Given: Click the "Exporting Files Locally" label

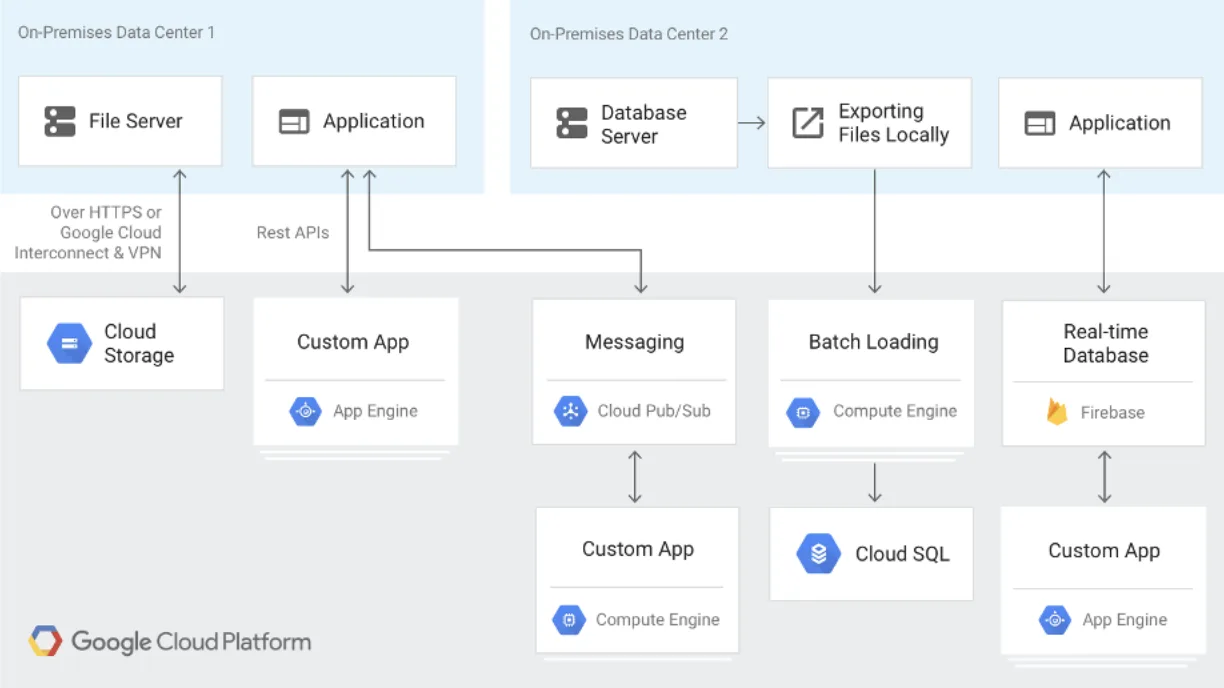Looking at the screenshot, I should tap(894, 123).
